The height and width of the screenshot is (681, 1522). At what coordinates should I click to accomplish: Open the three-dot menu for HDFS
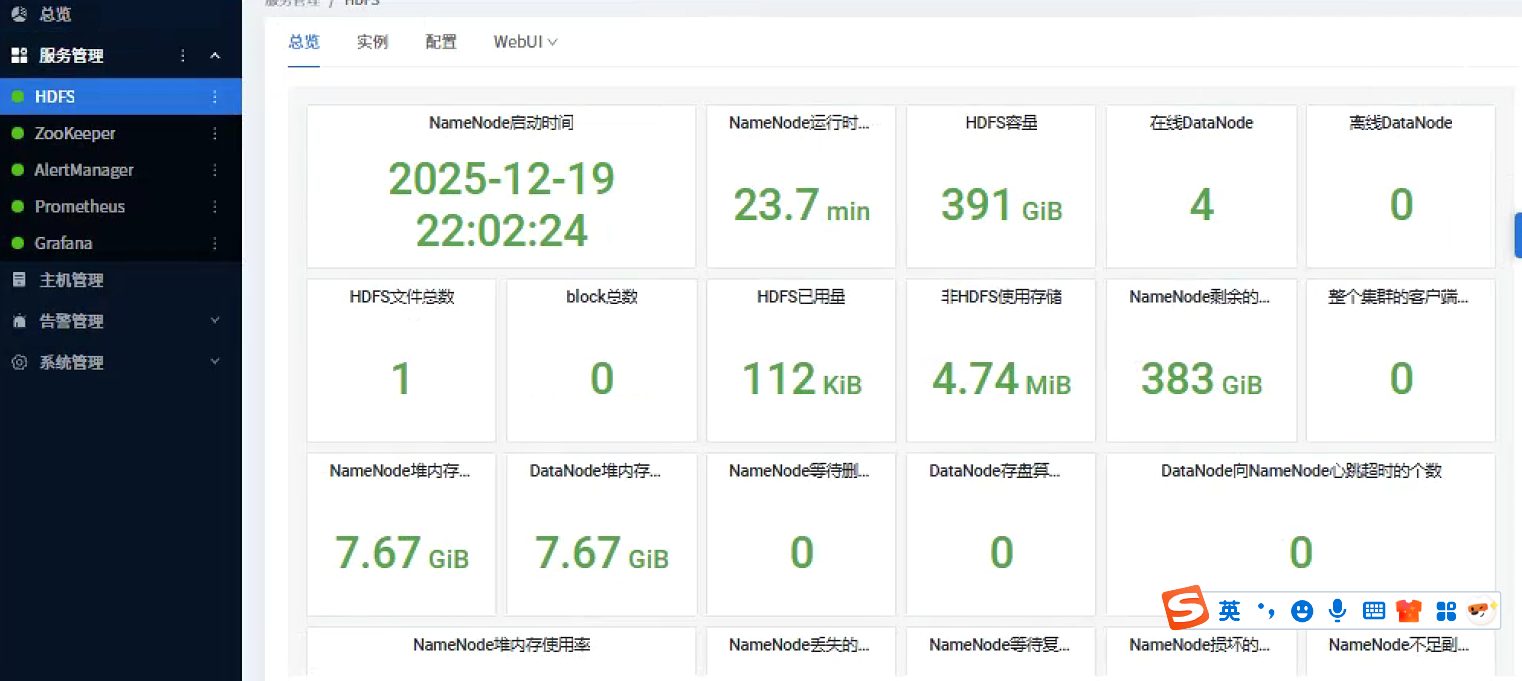214,97
